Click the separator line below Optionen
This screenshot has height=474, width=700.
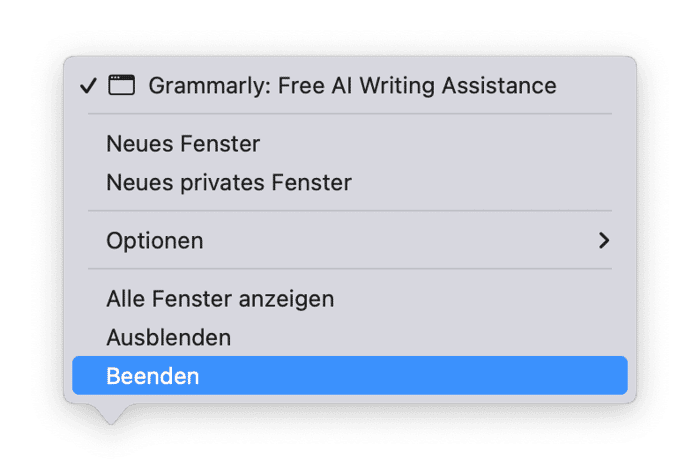coord(350,268)
